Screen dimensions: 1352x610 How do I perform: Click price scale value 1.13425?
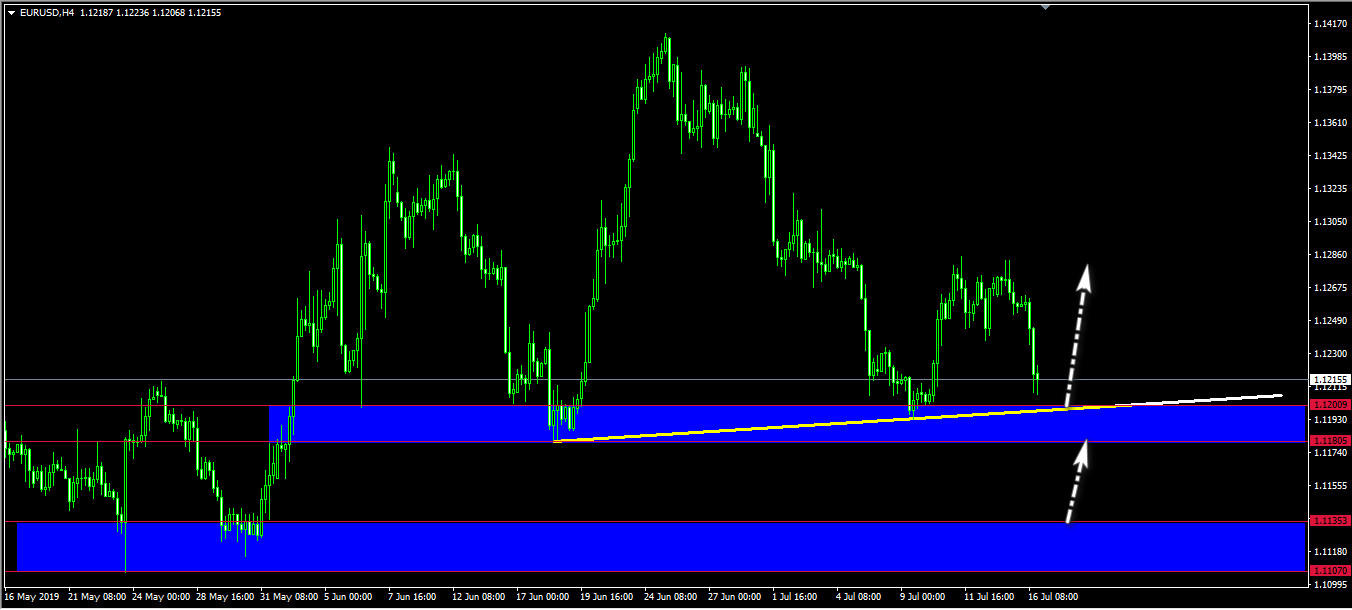1332,156
